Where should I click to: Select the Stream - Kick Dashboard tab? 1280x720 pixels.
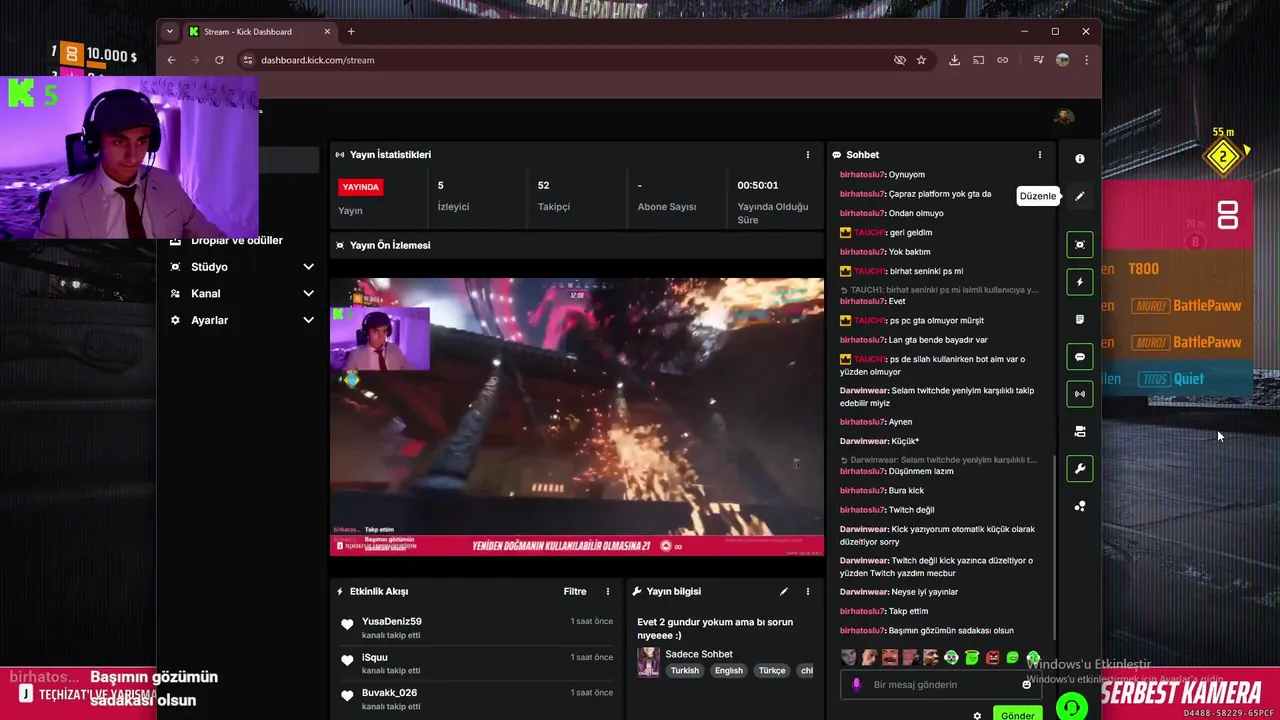(x=260, y=32)
